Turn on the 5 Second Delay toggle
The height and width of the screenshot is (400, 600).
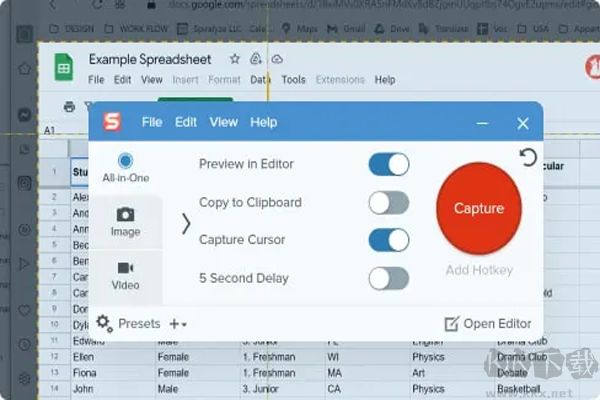[x=388, y=277]
